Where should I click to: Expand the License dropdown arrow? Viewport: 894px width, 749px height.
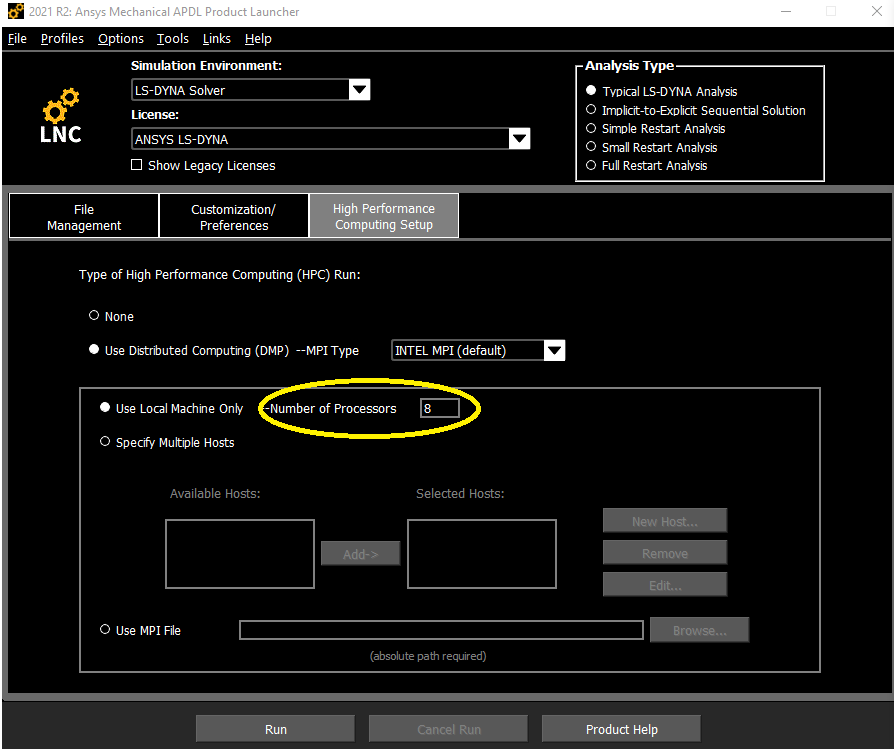point(519,139)
